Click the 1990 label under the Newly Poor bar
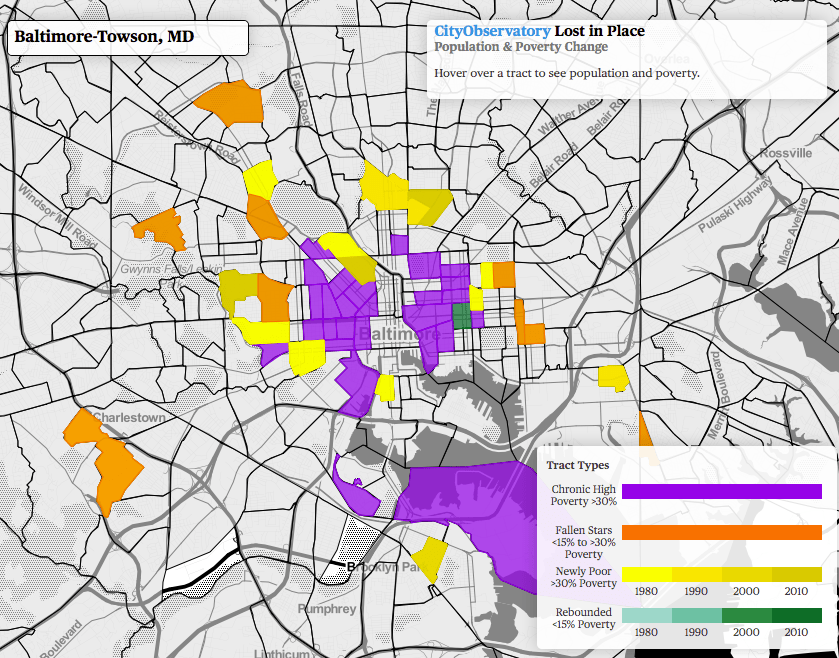This screenshot has height=658, width=839. pos(697,591)
